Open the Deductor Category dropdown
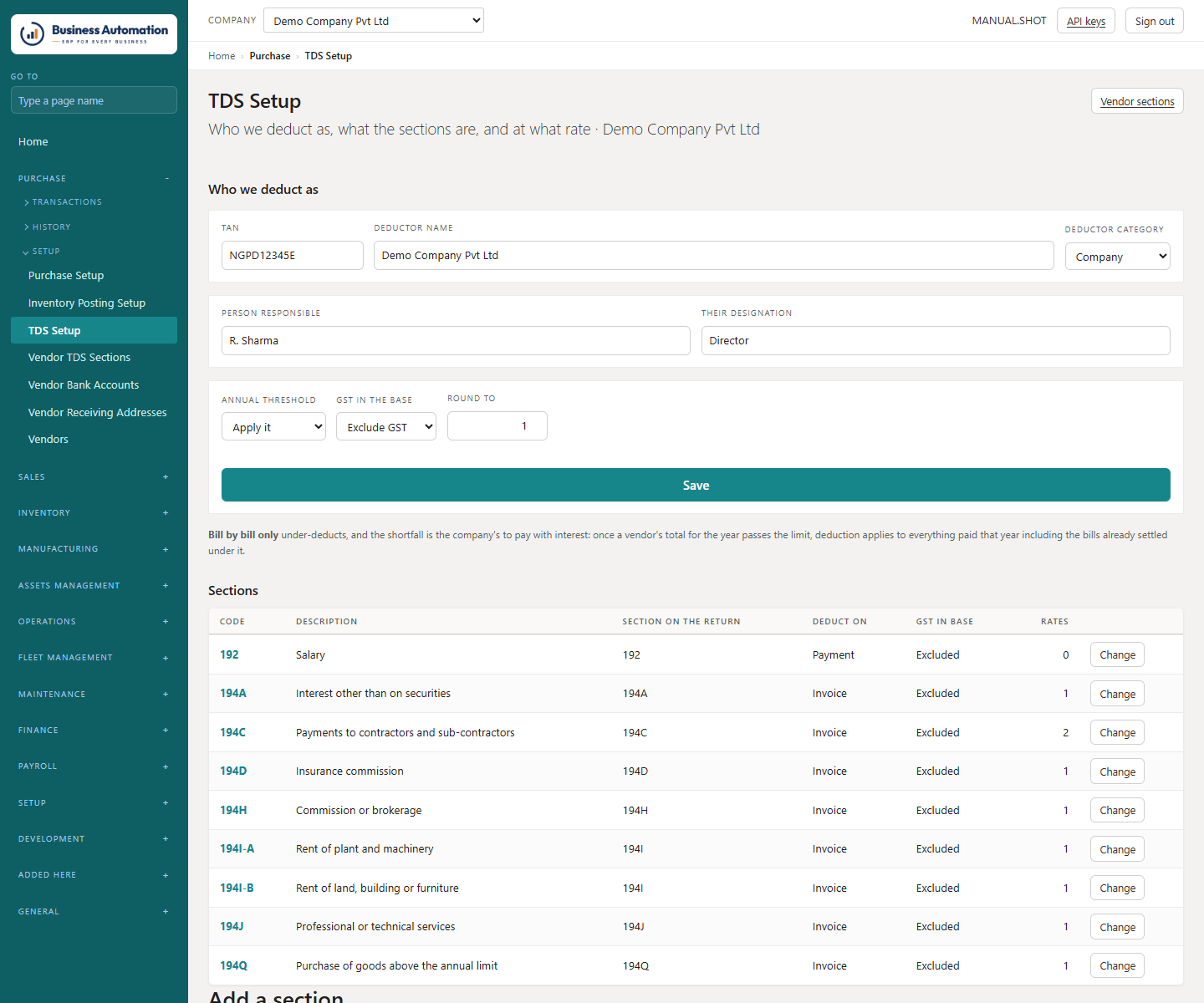This screenshot has height=1003, width=1204. (1117, 257)
